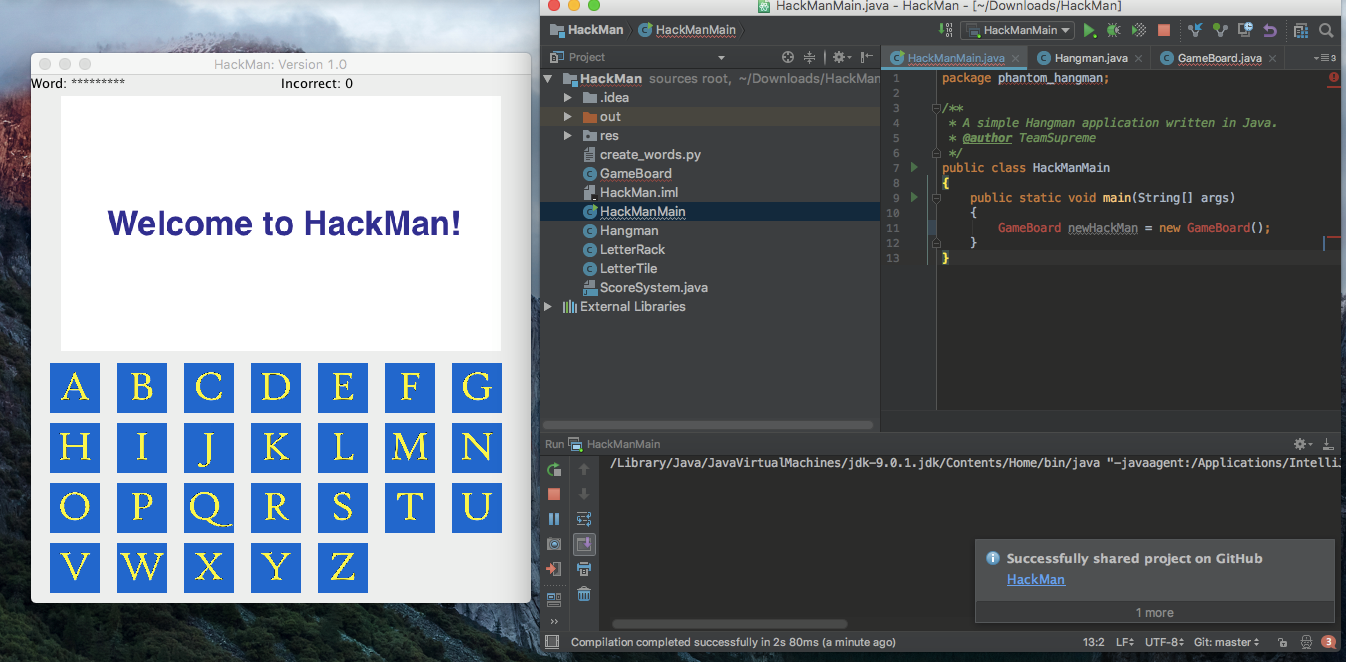Toggle tool window bars via bottom-left icon
Screen dimensions: 1346x662
click(x=551, y=642)
